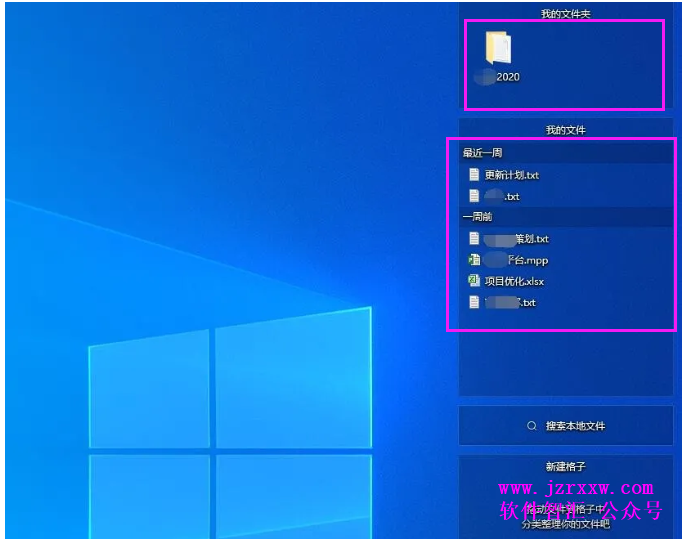Click the 更新计划.txt file icon

(x=474, y=175)
